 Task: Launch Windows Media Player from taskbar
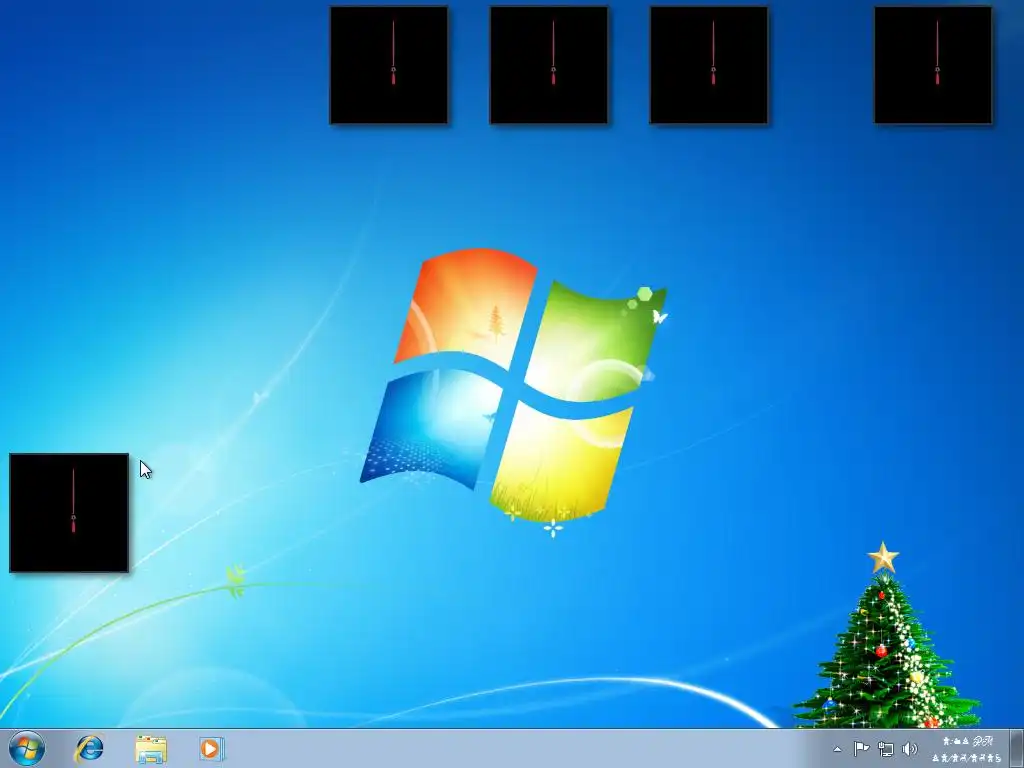tap(212, 748)
